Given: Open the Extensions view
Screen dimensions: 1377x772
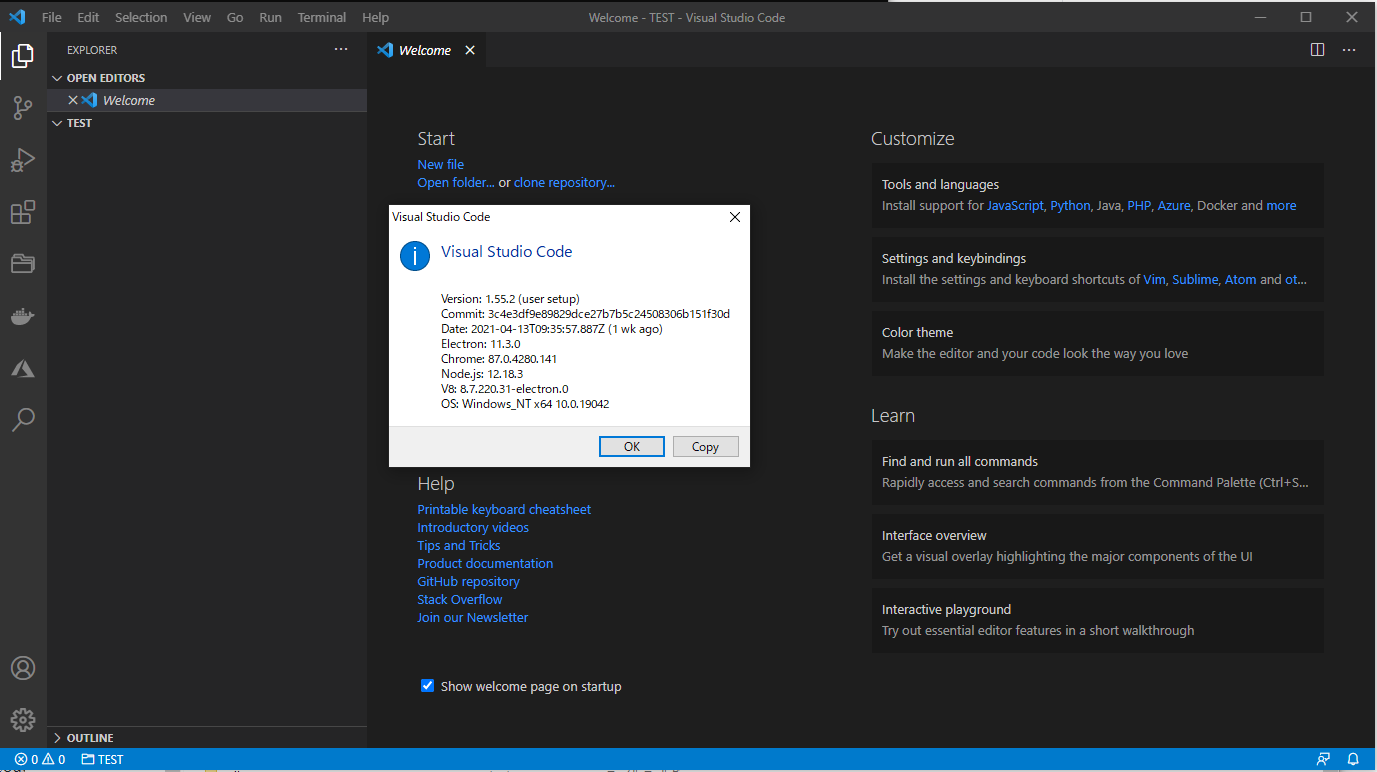Looking at the screenshot, I should (x=23, y=212).
